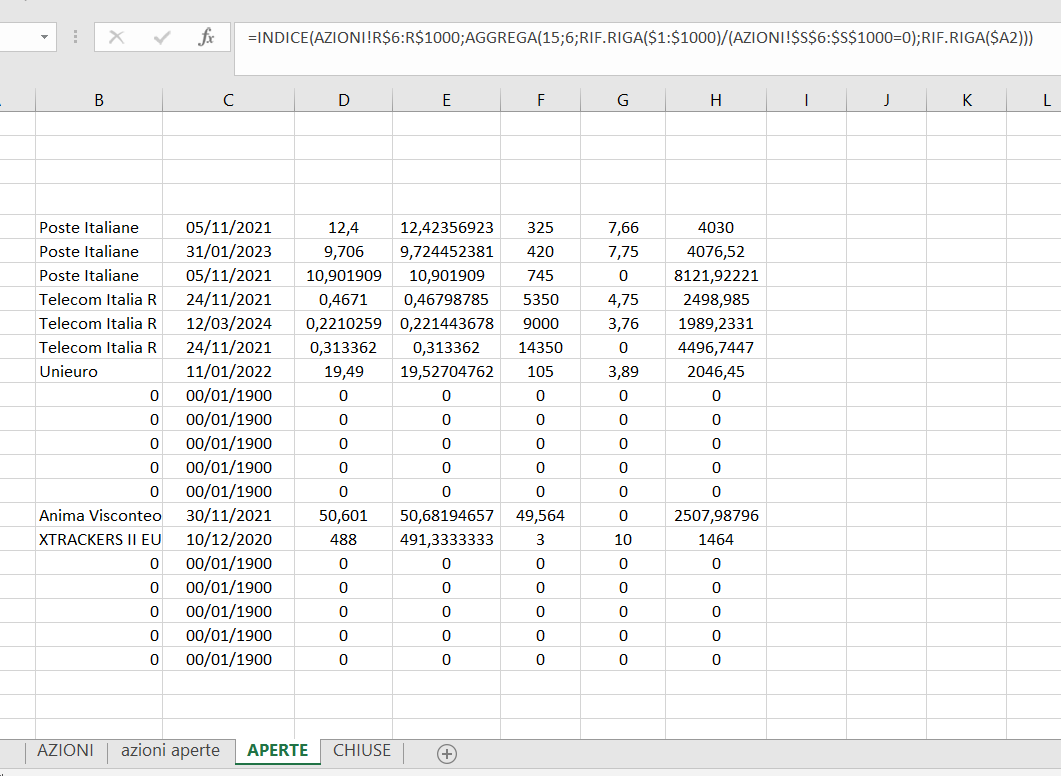Select cell with date 30/11/2021
This screenshot has width=1061, height=776.
[229, 516]
